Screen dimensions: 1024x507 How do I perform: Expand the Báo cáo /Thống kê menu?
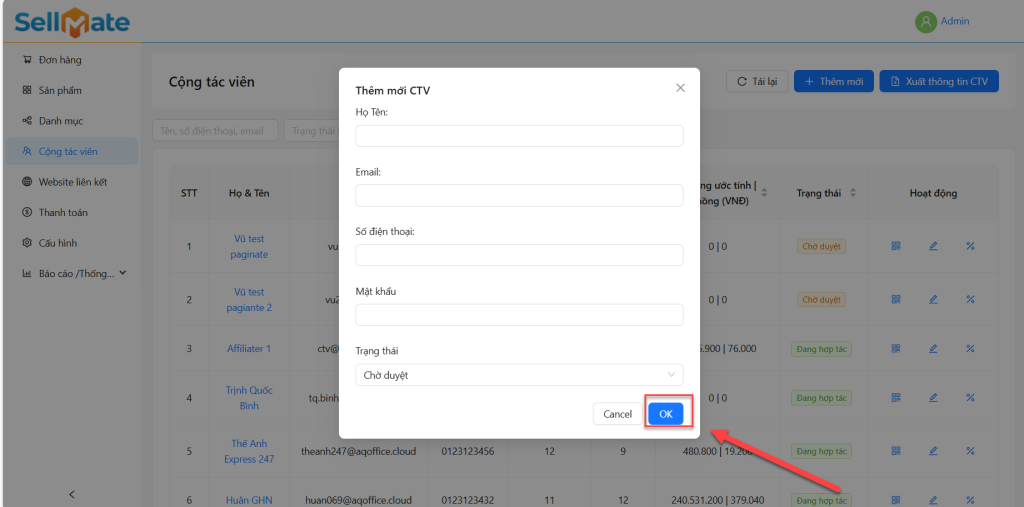(75, 273)
